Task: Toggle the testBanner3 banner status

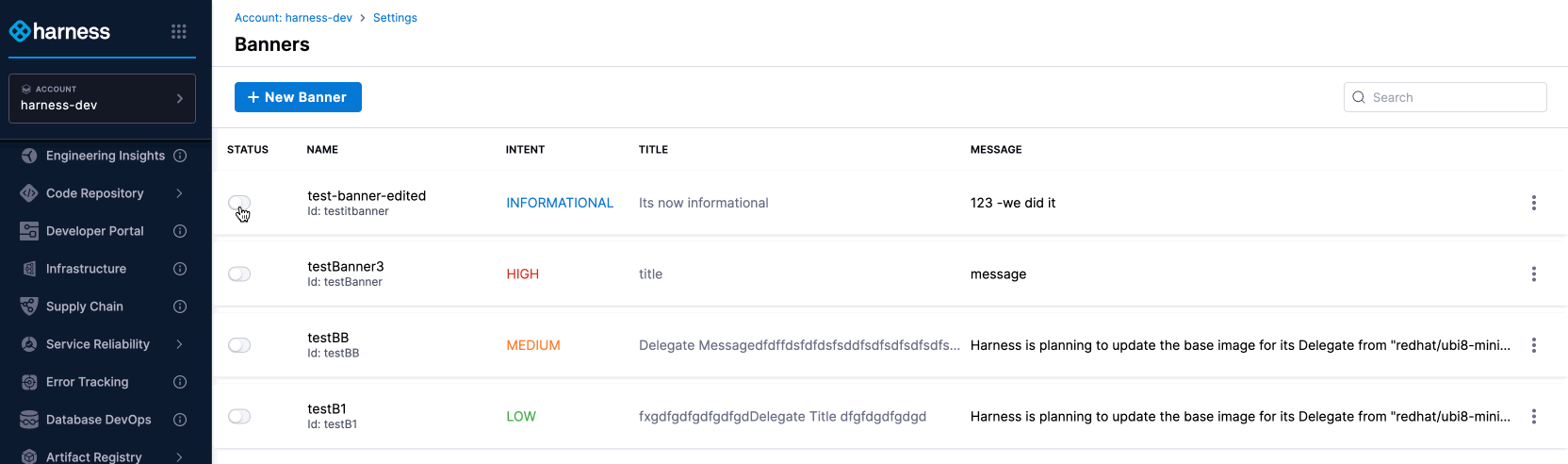Action: 239,274
